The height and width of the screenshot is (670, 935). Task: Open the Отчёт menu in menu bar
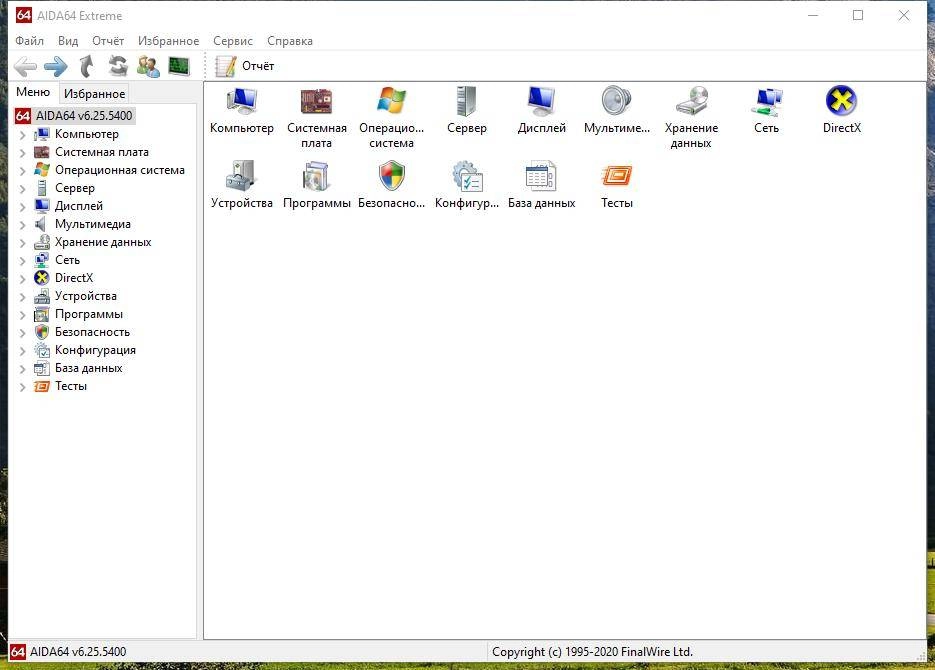(108, 41)
